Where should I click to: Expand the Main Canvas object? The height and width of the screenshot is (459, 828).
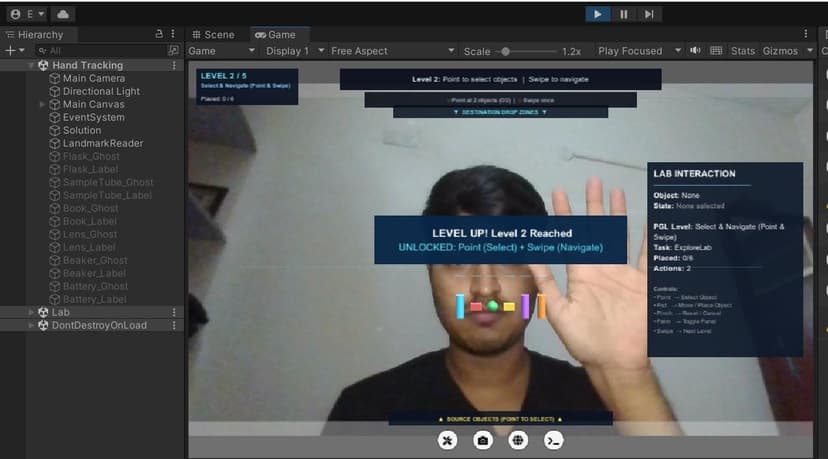click(42, 104)
